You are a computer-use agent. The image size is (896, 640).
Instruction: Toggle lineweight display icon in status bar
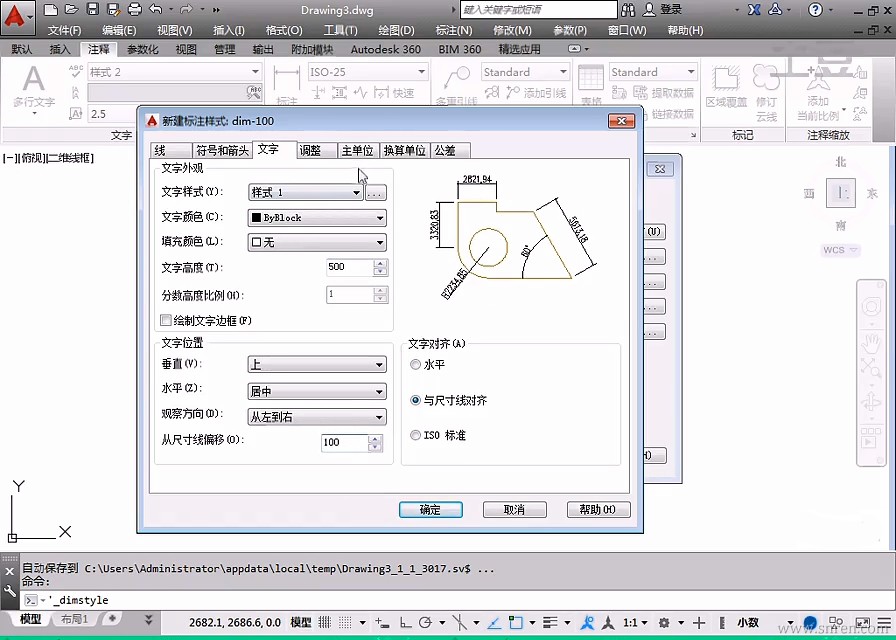pyautogui.click(x=550, y=622)
